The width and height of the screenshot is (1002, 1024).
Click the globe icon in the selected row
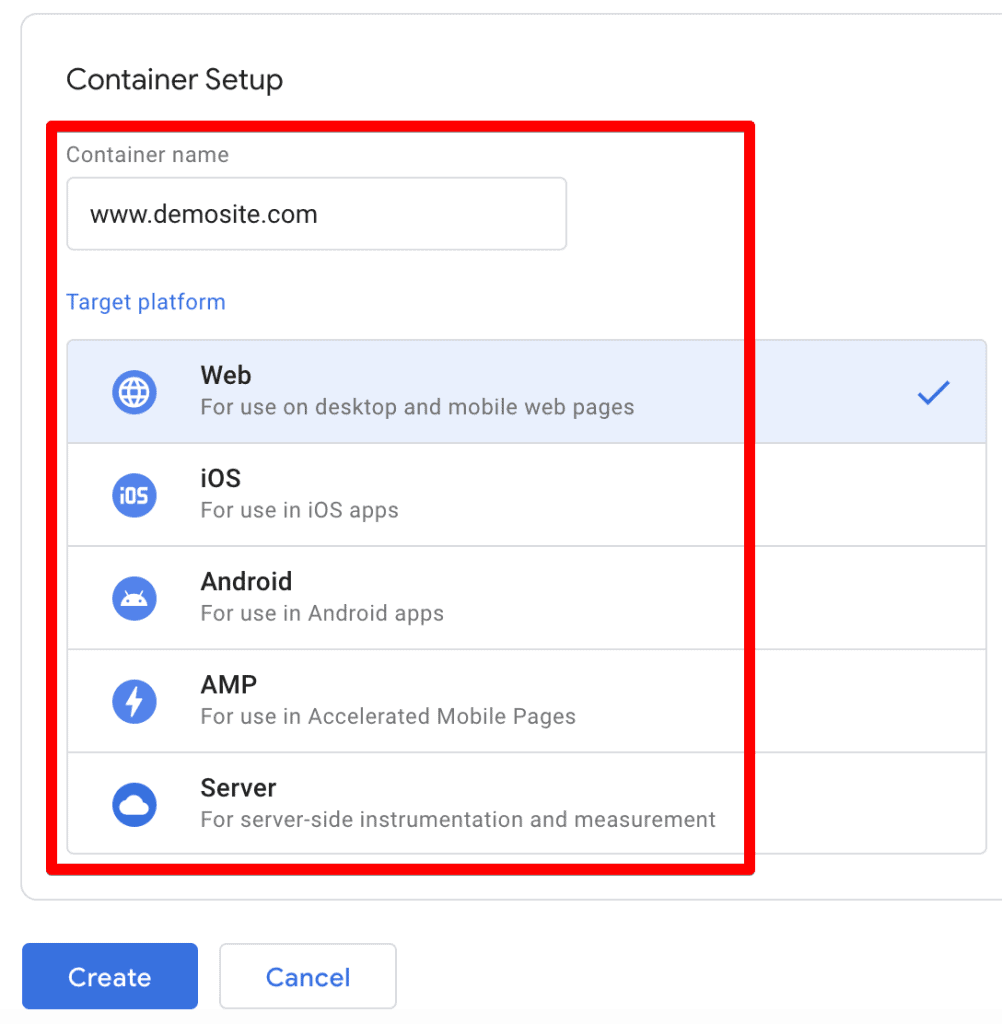pyautogui.click(x=134, y=392)
